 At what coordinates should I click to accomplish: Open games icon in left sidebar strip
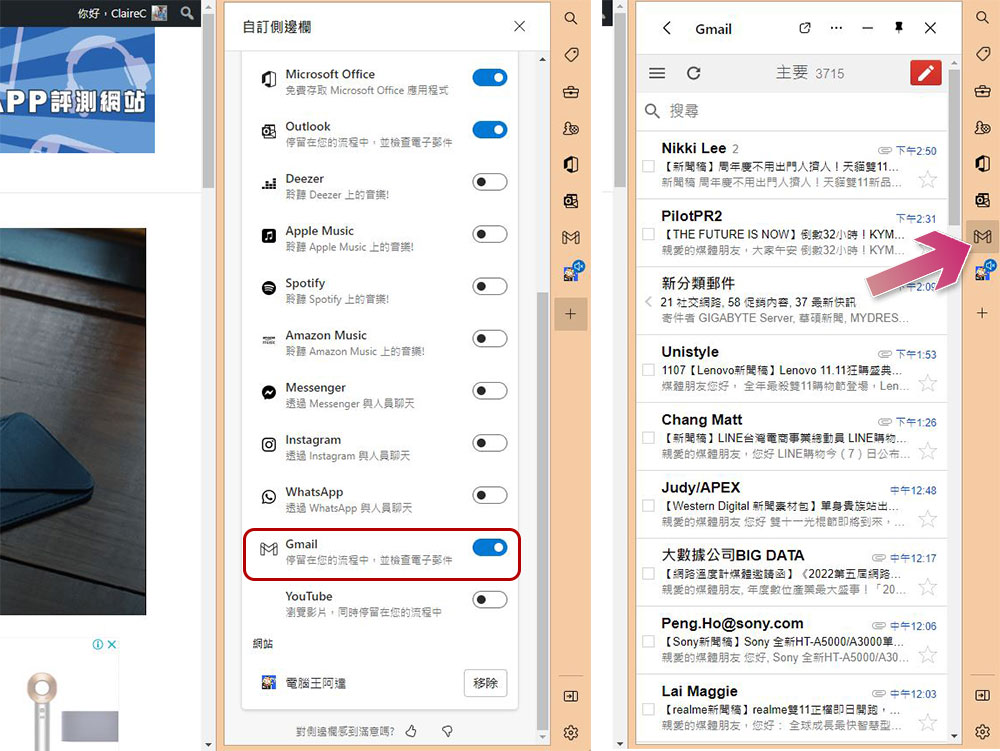tap(571, 129)
